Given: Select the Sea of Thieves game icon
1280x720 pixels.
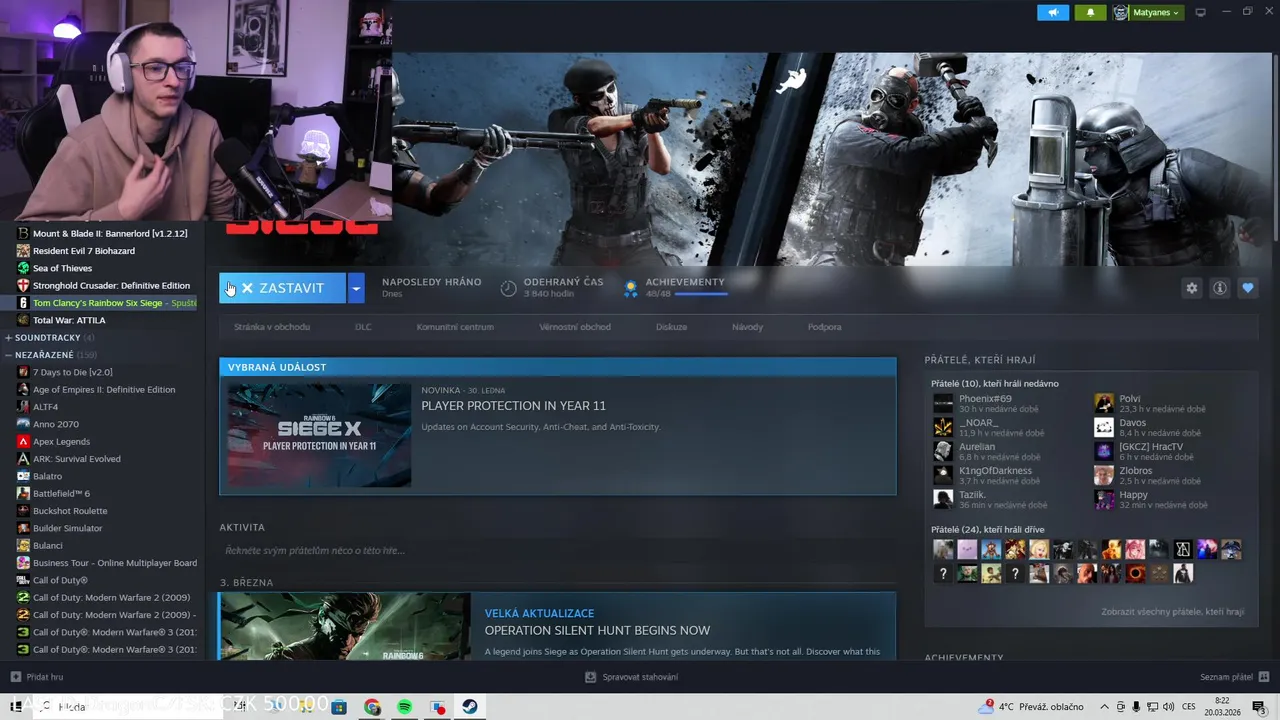Looking at the screenshot, I should pyautogui.click(x=23, y=268).
